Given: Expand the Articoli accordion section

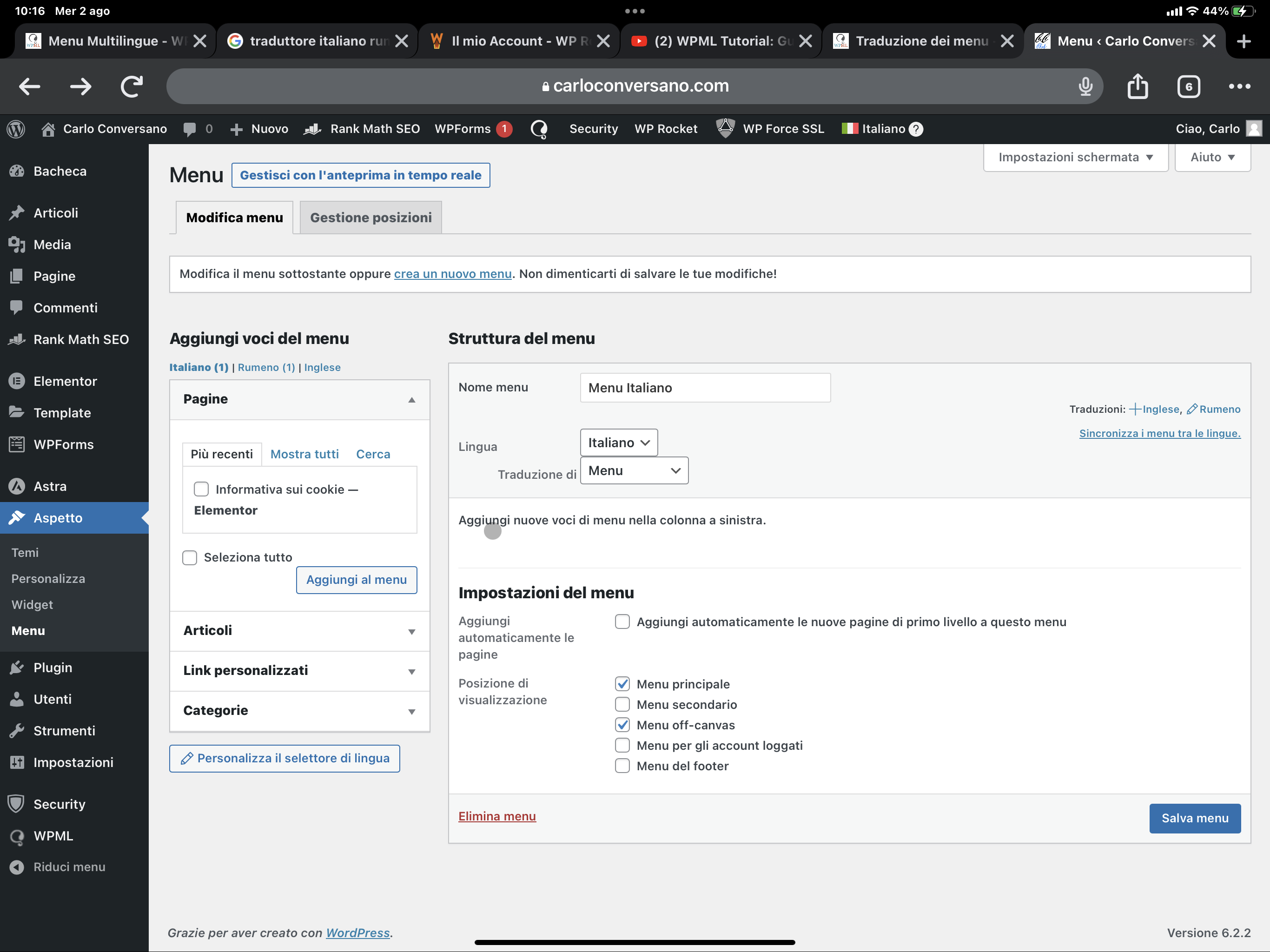Looking at the screenshot, I should (x=300, y=630).
